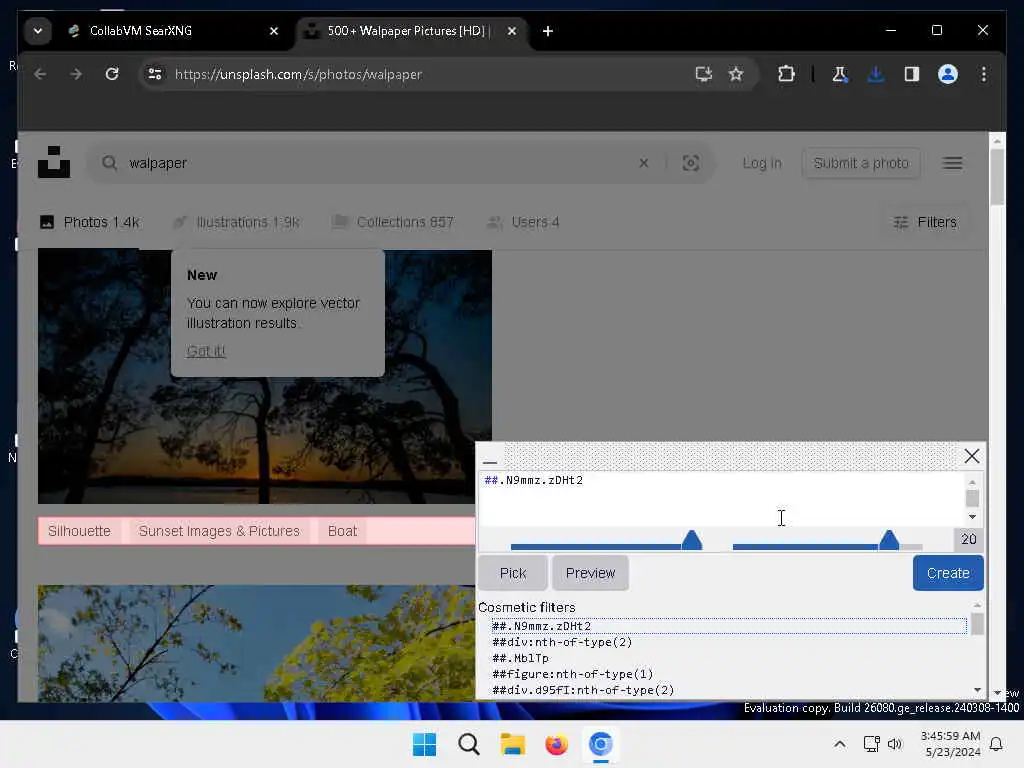Go forward to the next page
The image size is (1024, 768).
[76, 74]
